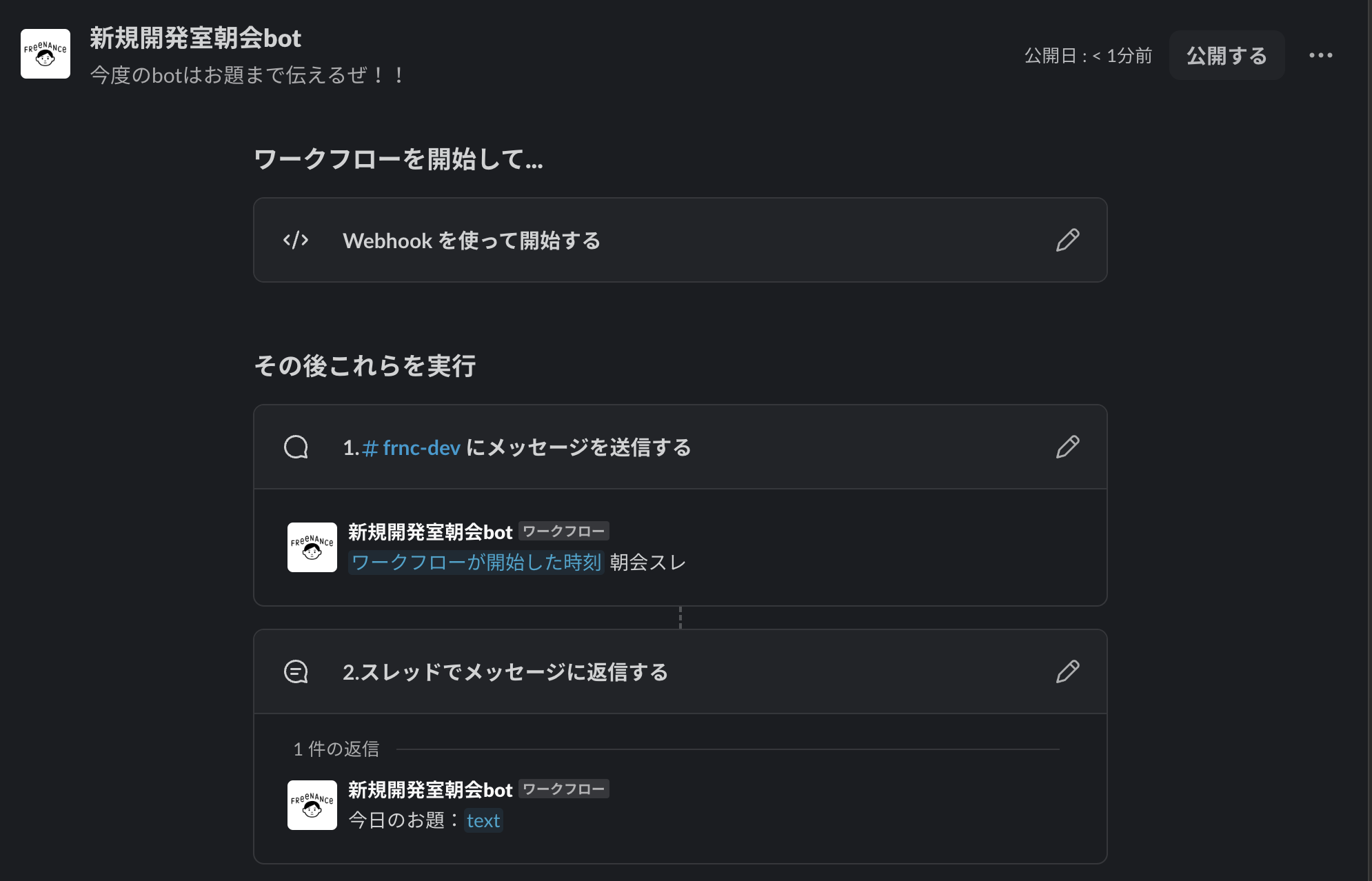Click the 1件の返信 thread label

[336, 749]
